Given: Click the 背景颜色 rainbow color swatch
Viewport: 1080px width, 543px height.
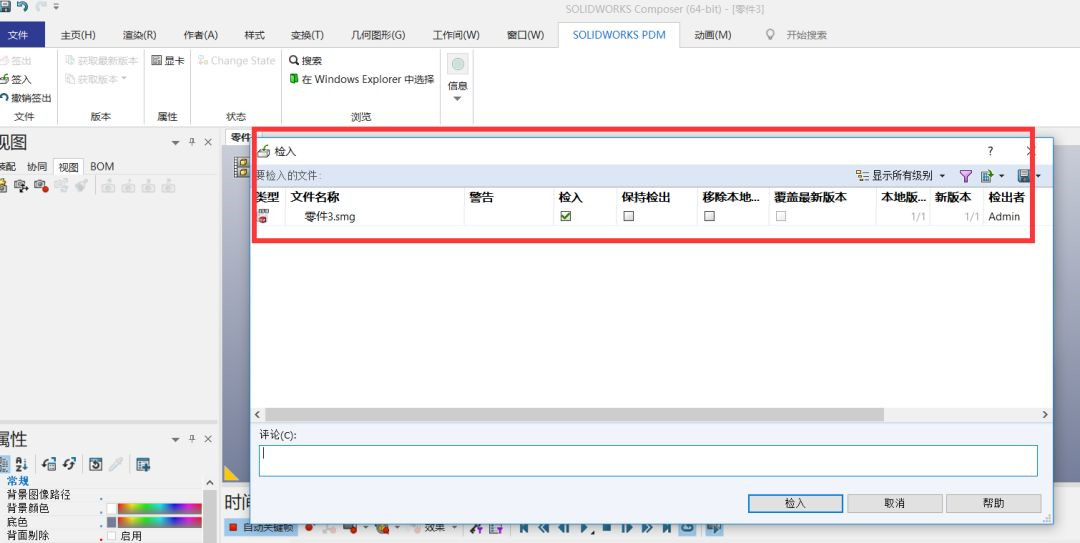Looking at the screenshot, I should (159, 508).
